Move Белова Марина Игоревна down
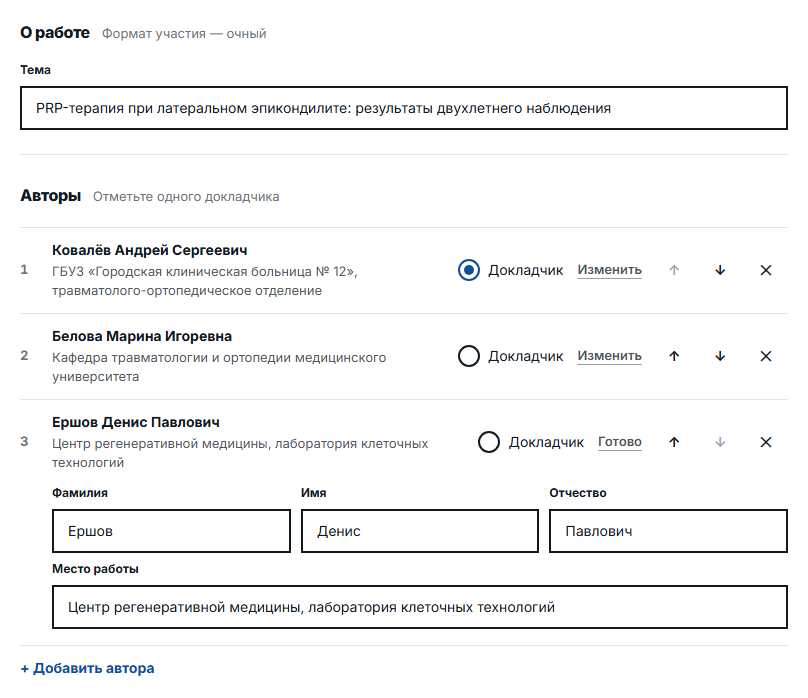Image resolution: width=808 pixels, height=698 pixels. (x=720, y=356)
